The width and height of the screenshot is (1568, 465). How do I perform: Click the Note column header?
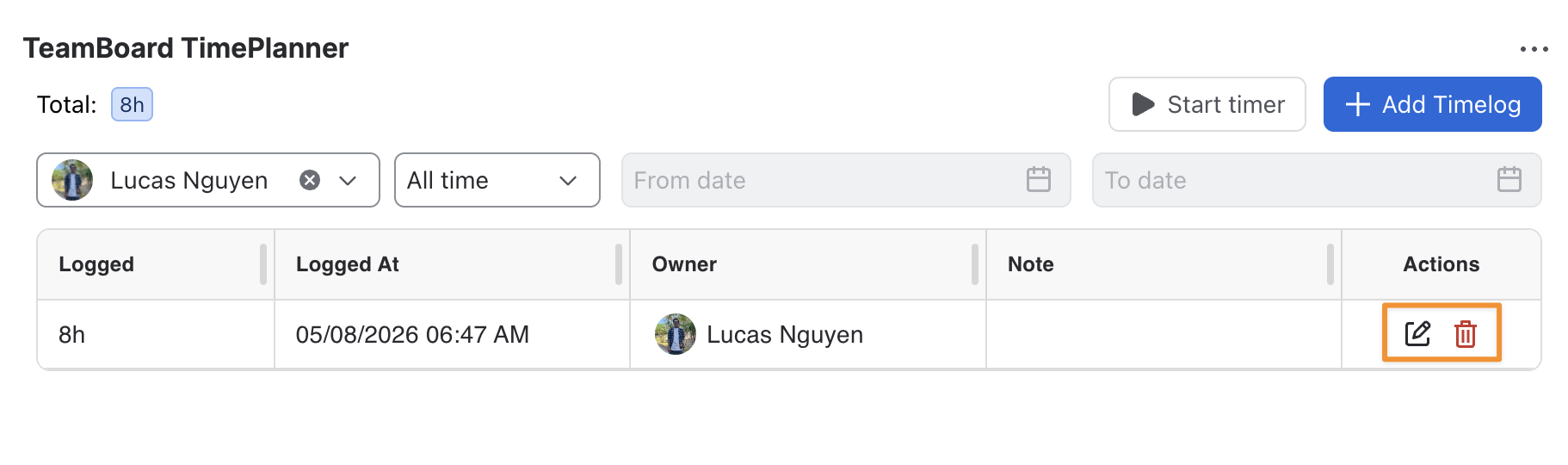(1031, 264)
